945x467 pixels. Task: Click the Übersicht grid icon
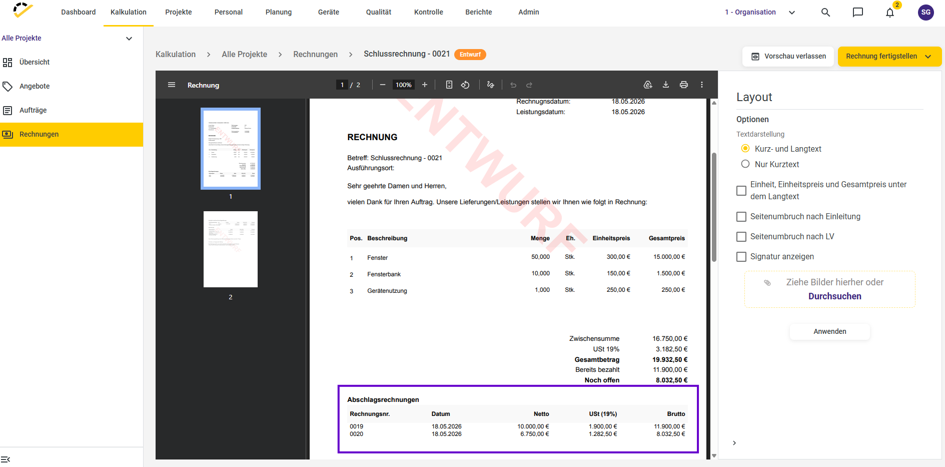coord(7,62)
